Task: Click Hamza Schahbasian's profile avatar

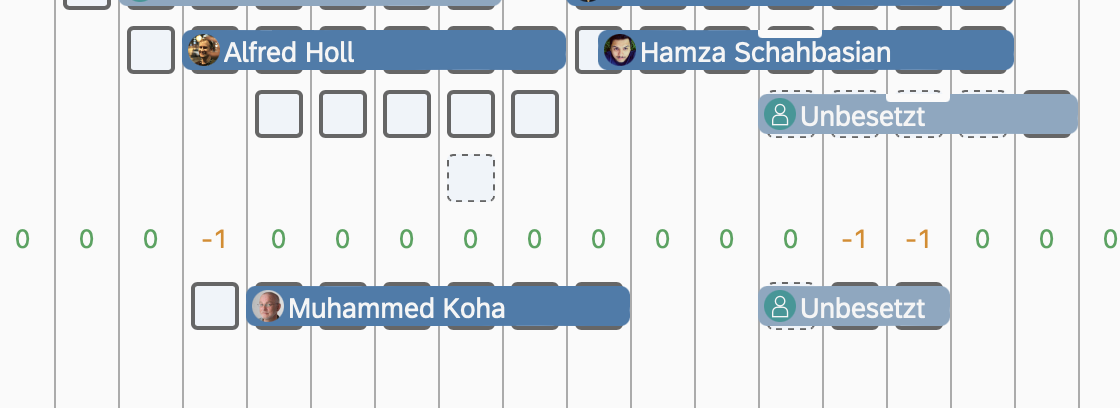Action: [x=620, y=51]
